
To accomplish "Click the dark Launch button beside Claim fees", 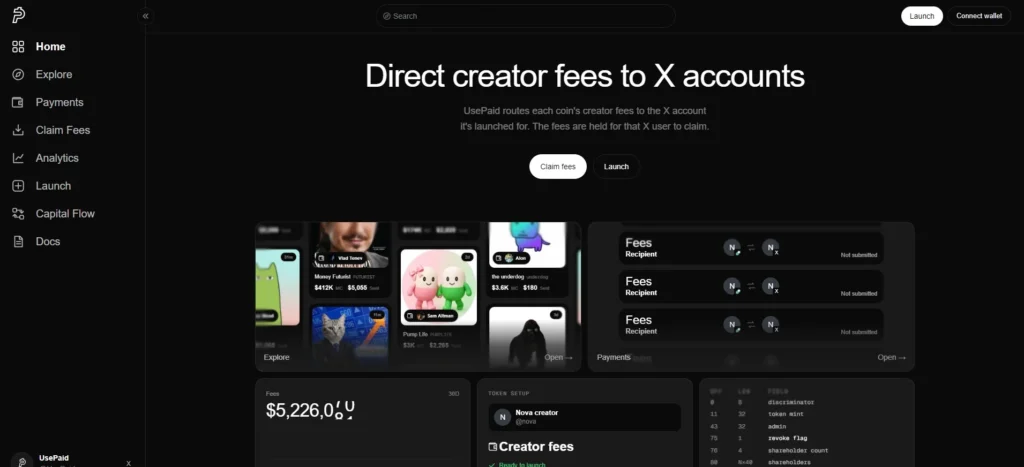I will coord(616,167).
